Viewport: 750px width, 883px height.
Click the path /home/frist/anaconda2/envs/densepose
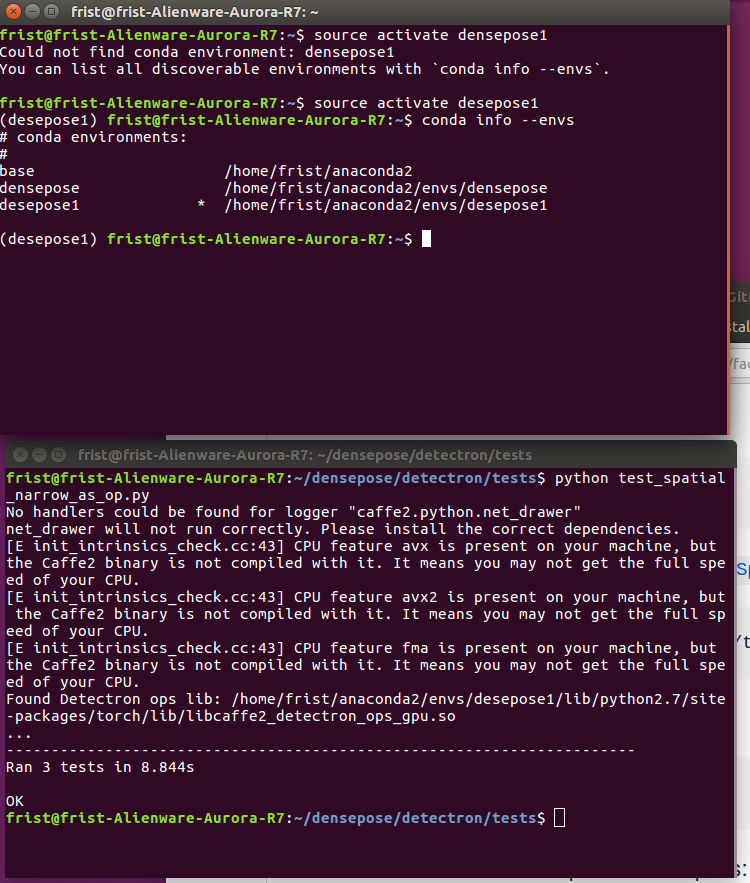point(386,188)
